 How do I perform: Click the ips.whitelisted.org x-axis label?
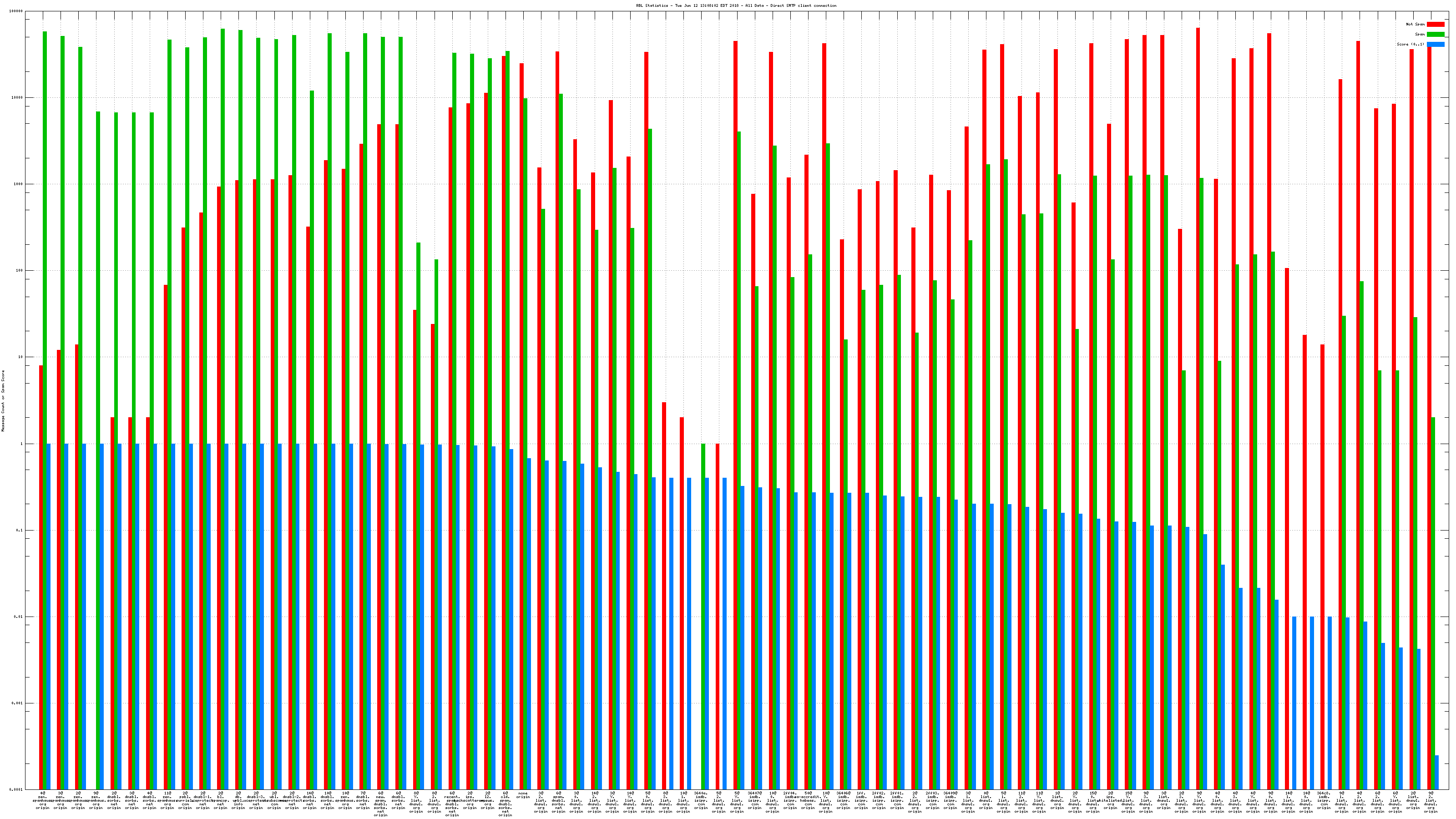pyautogui.click(x=1110, y=800)
